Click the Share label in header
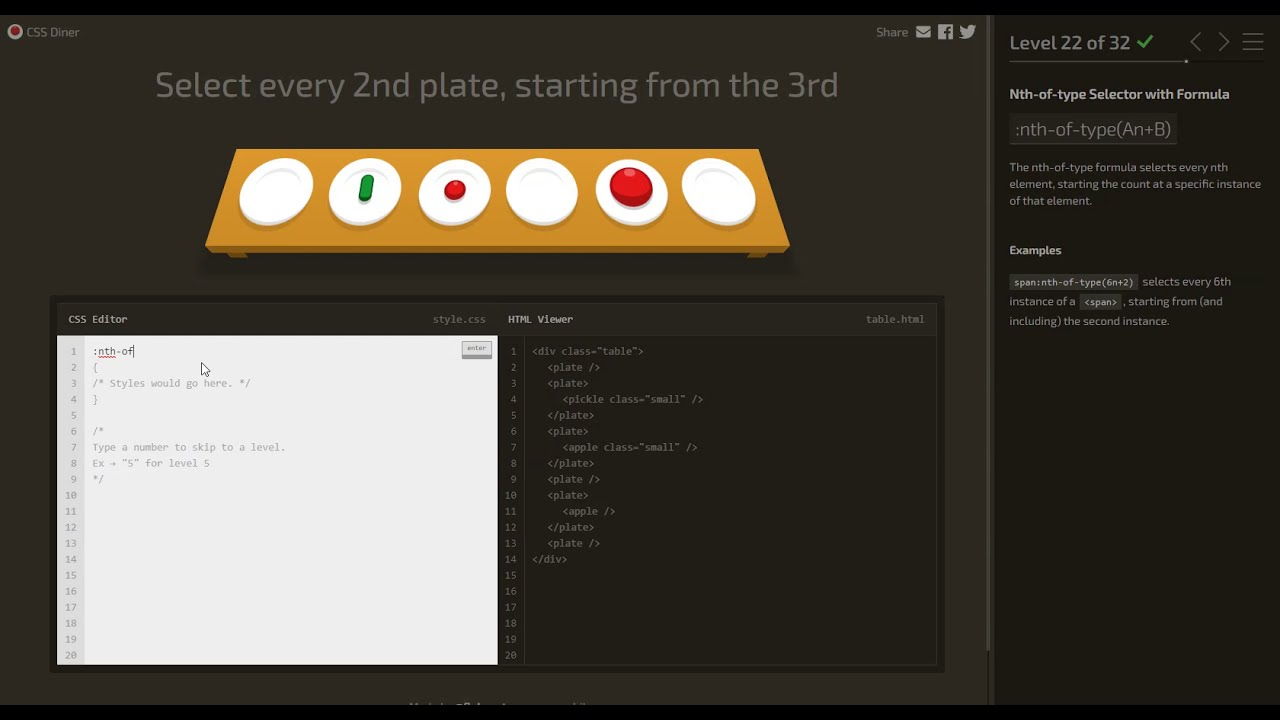Viewport: 1280px width, 720px height. [892, 32]
